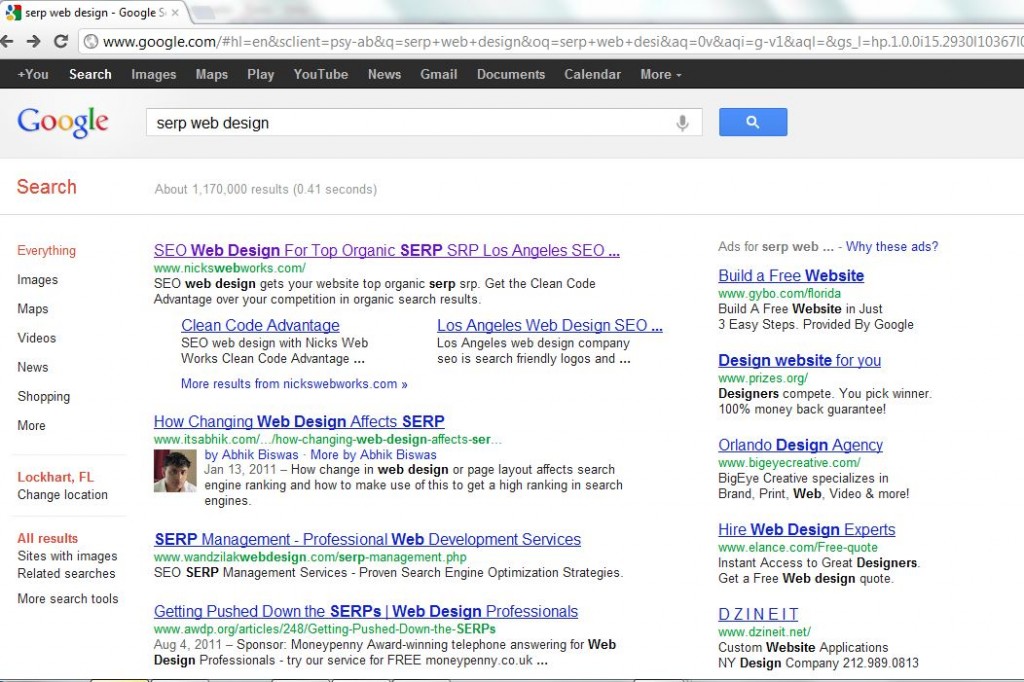
Task: Open Design website for you ad
Action: (x=799, y=361)
